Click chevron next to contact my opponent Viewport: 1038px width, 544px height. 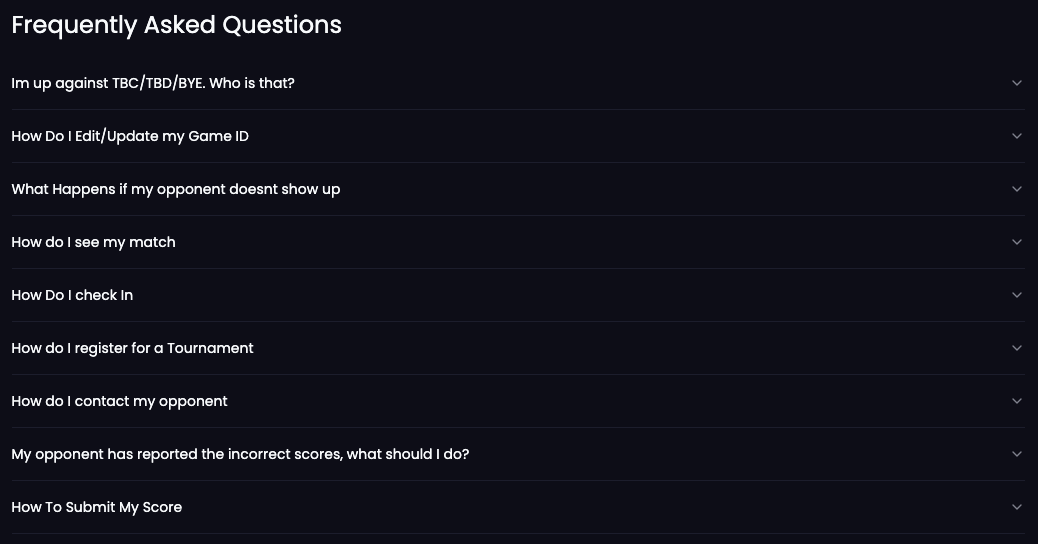1017,400
